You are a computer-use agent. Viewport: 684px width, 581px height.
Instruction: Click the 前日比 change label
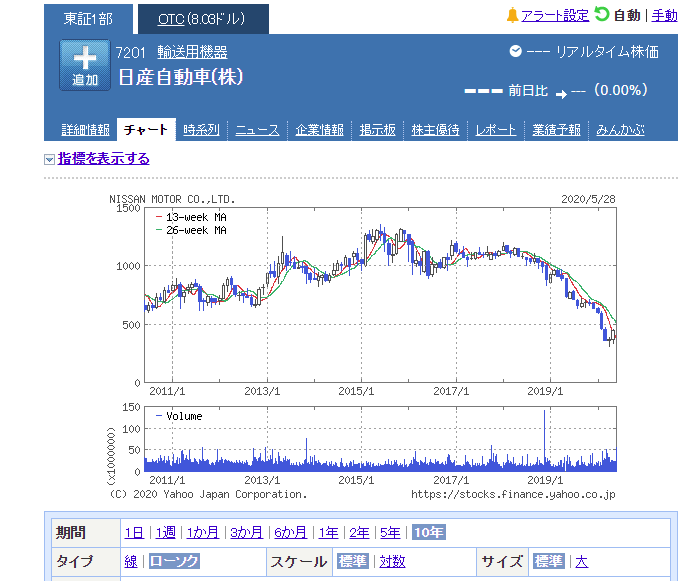pos(528,91)
